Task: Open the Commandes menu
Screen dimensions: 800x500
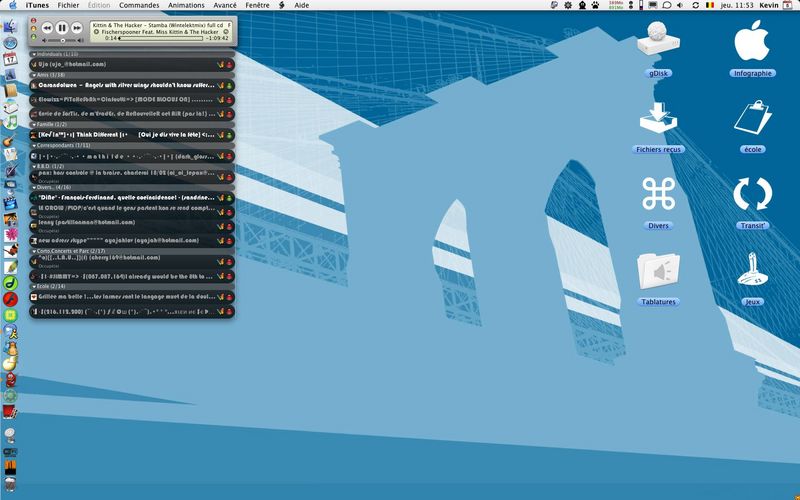Action: (x=139, y=5)
